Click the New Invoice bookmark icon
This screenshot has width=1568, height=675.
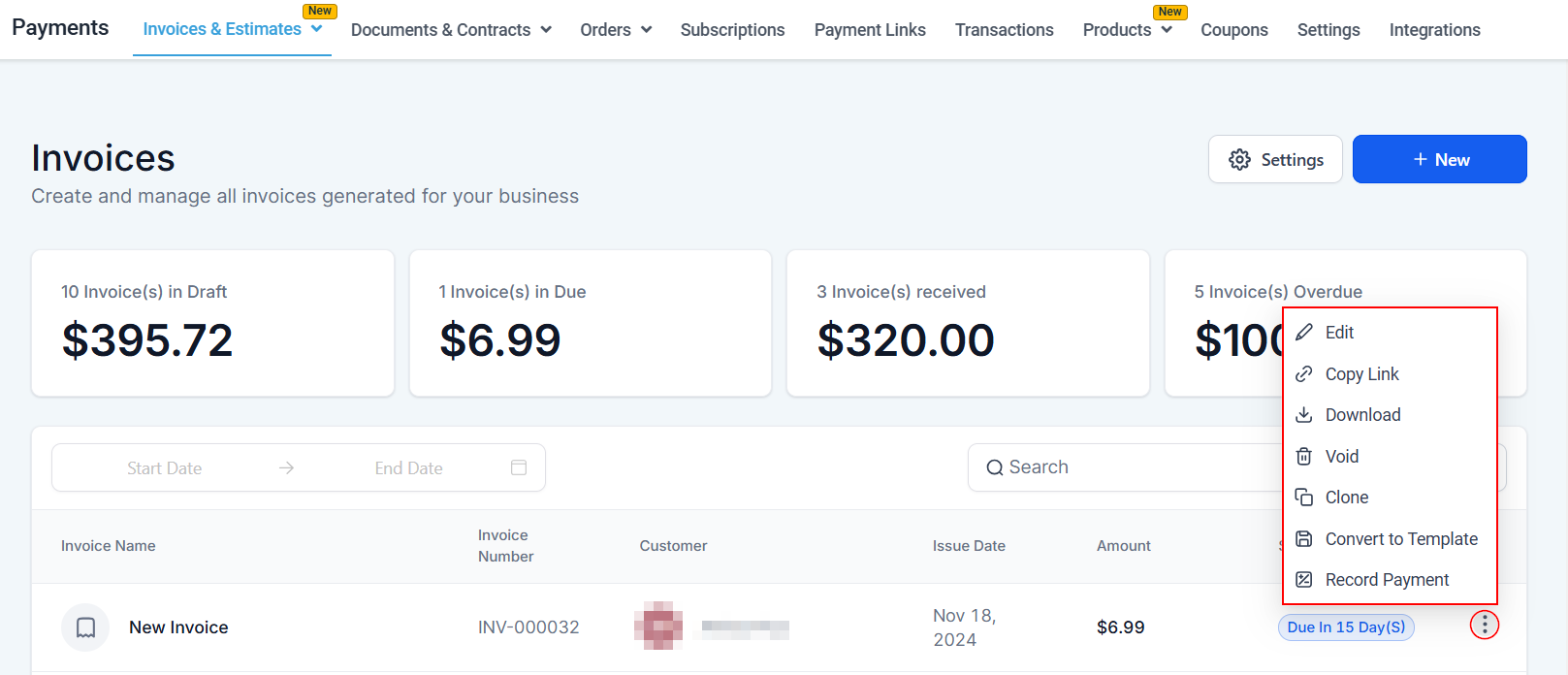[x=85, y=627]
